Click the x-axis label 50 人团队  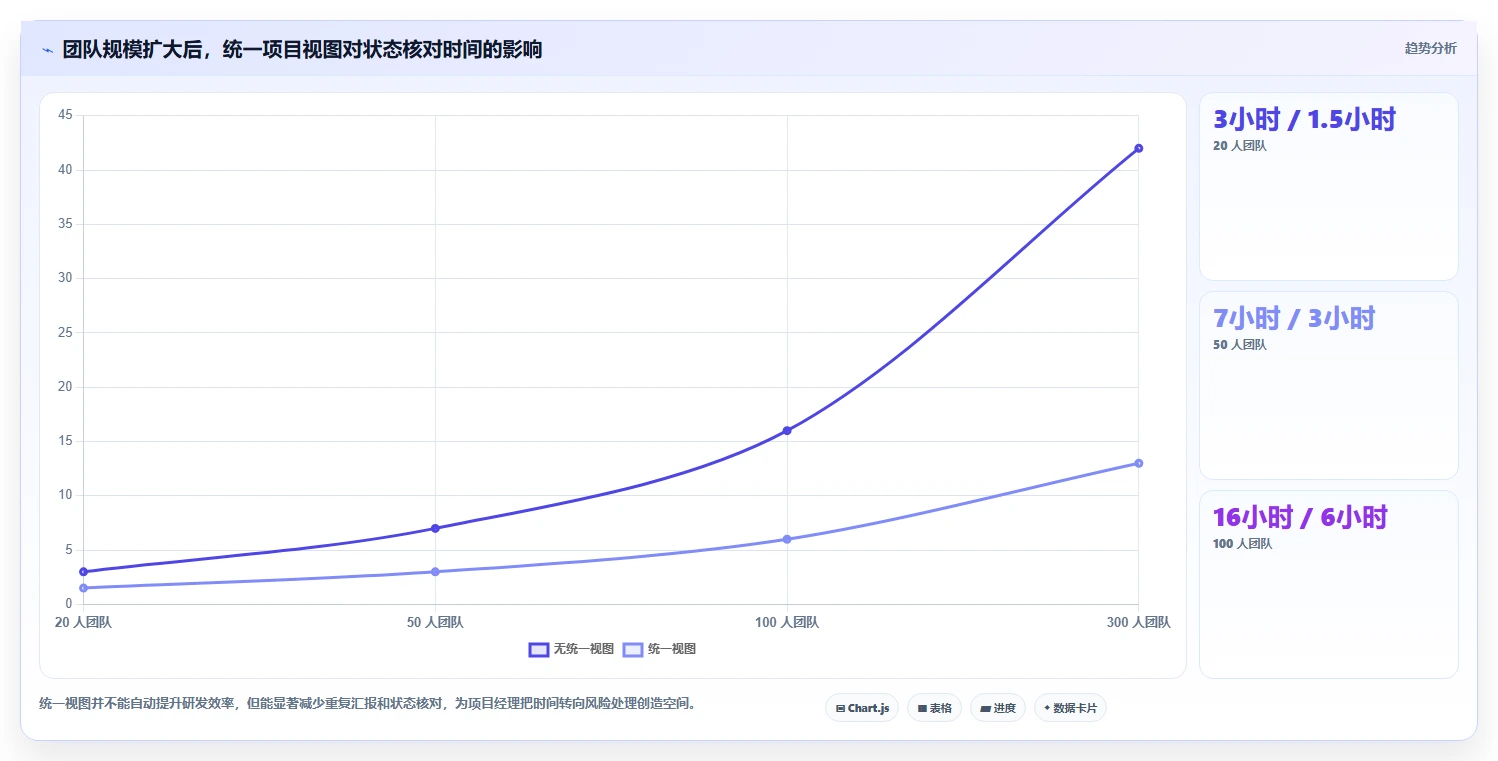pos(435,623)
